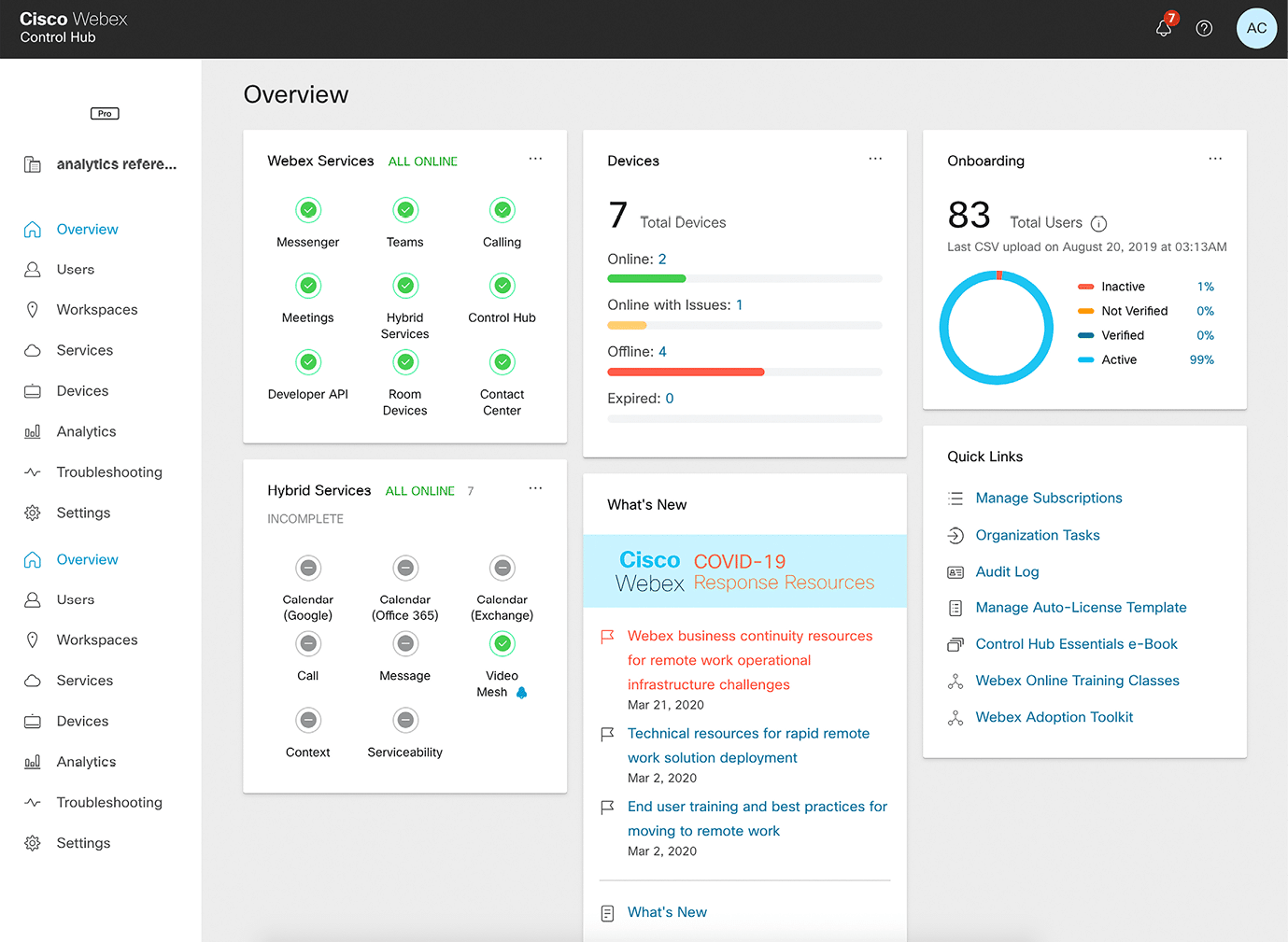Click the Meetings status check icon

tap(308, 286)
